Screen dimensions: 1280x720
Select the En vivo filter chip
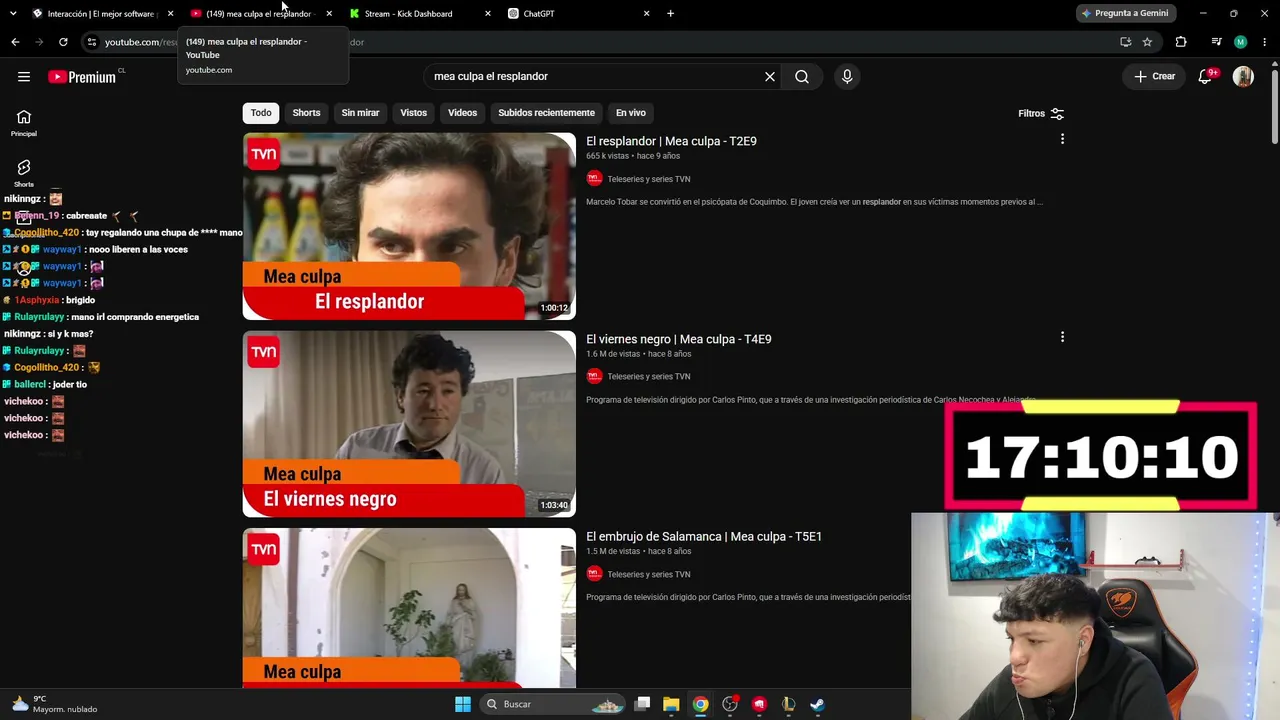630,113
